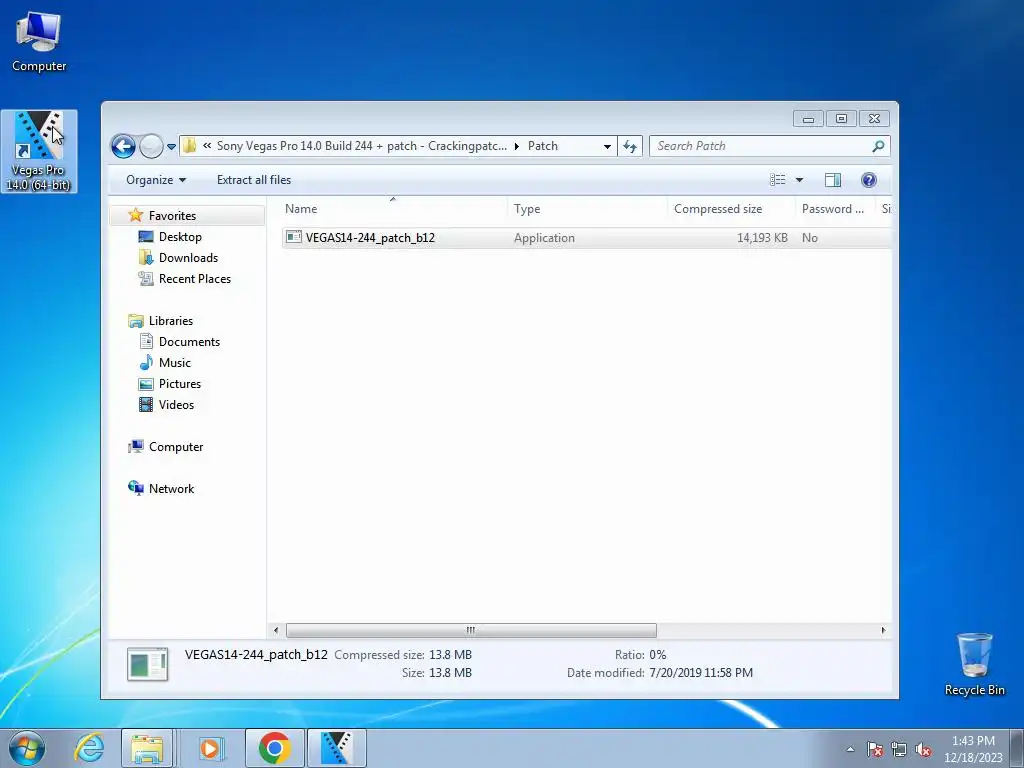The width and height of the screenshot is (1024, 768).
Task: Click Windows Explorer taskbar button
Action: (147, 748)
